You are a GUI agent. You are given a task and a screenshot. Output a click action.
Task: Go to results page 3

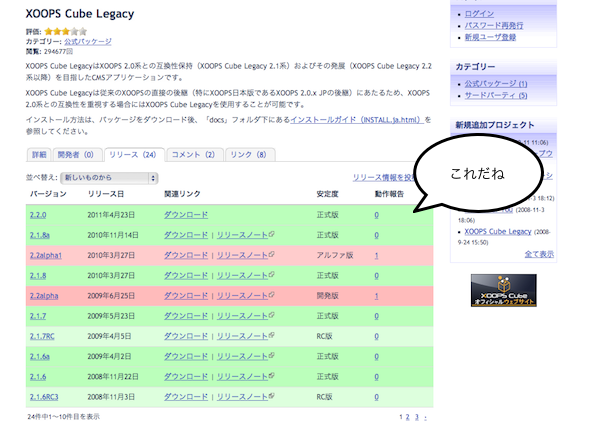pos(416,417)
